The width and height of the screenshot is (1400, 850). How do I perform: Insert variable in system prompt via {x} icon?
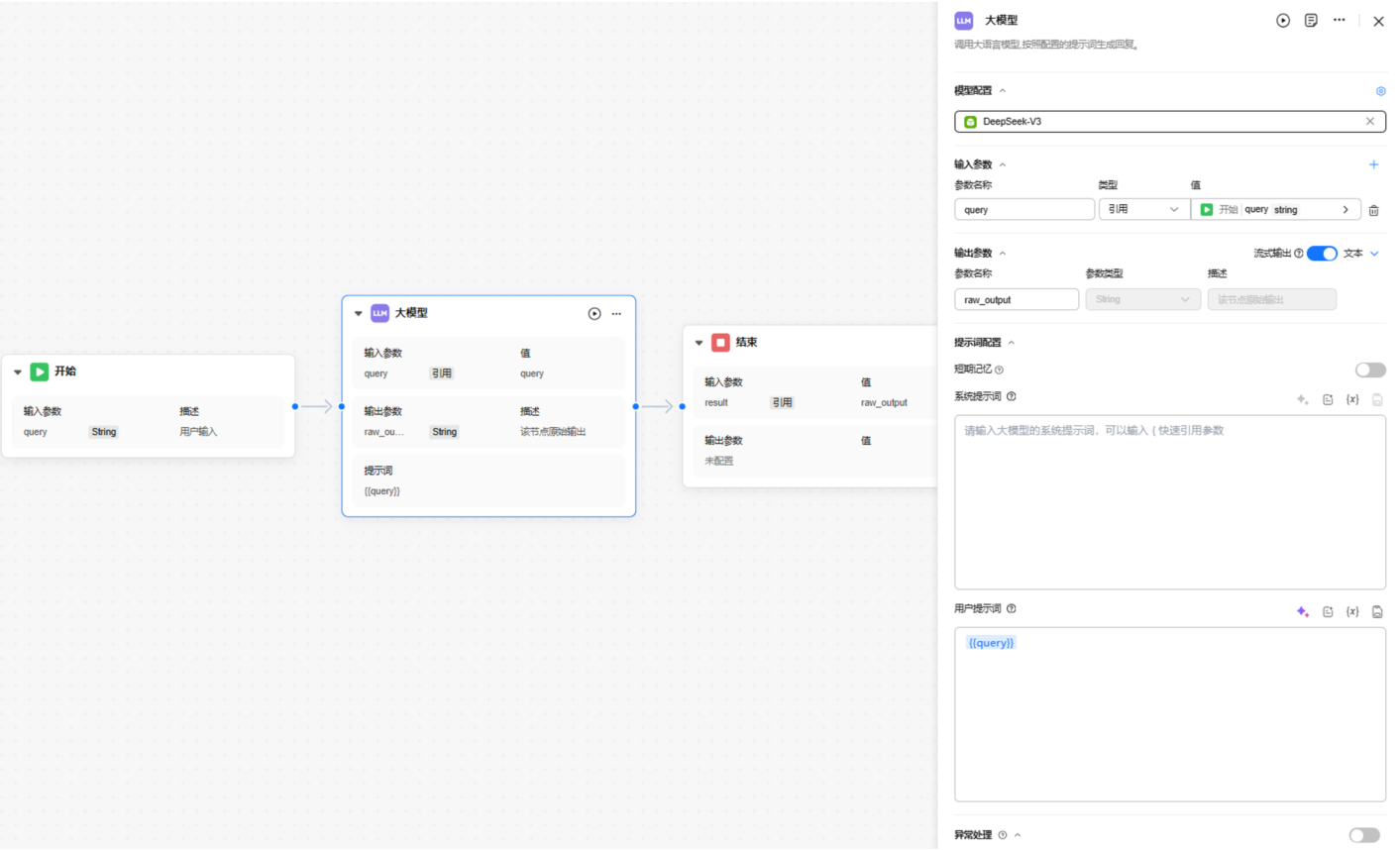click(1351, 399)
